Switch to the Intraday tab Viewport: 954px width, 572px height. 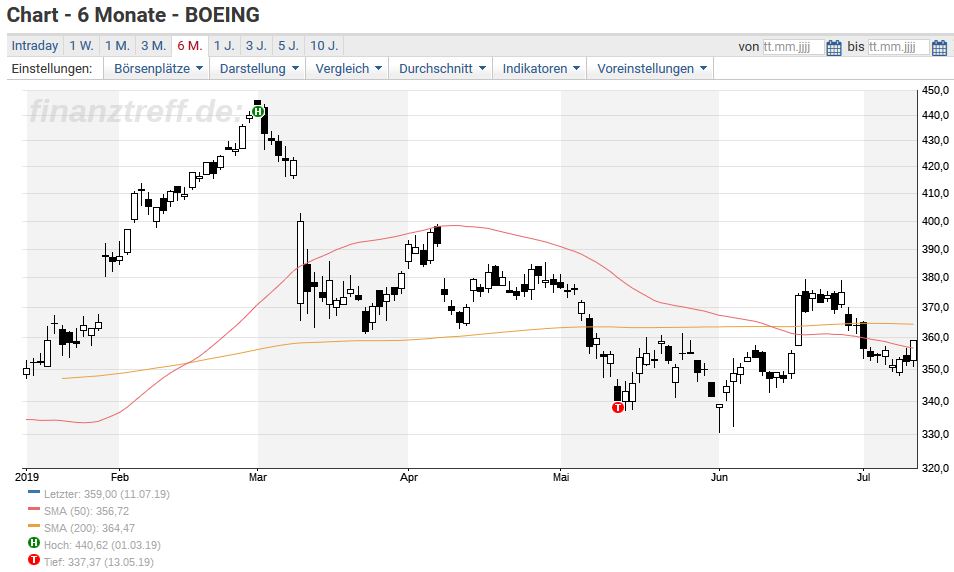coord(35,46)
